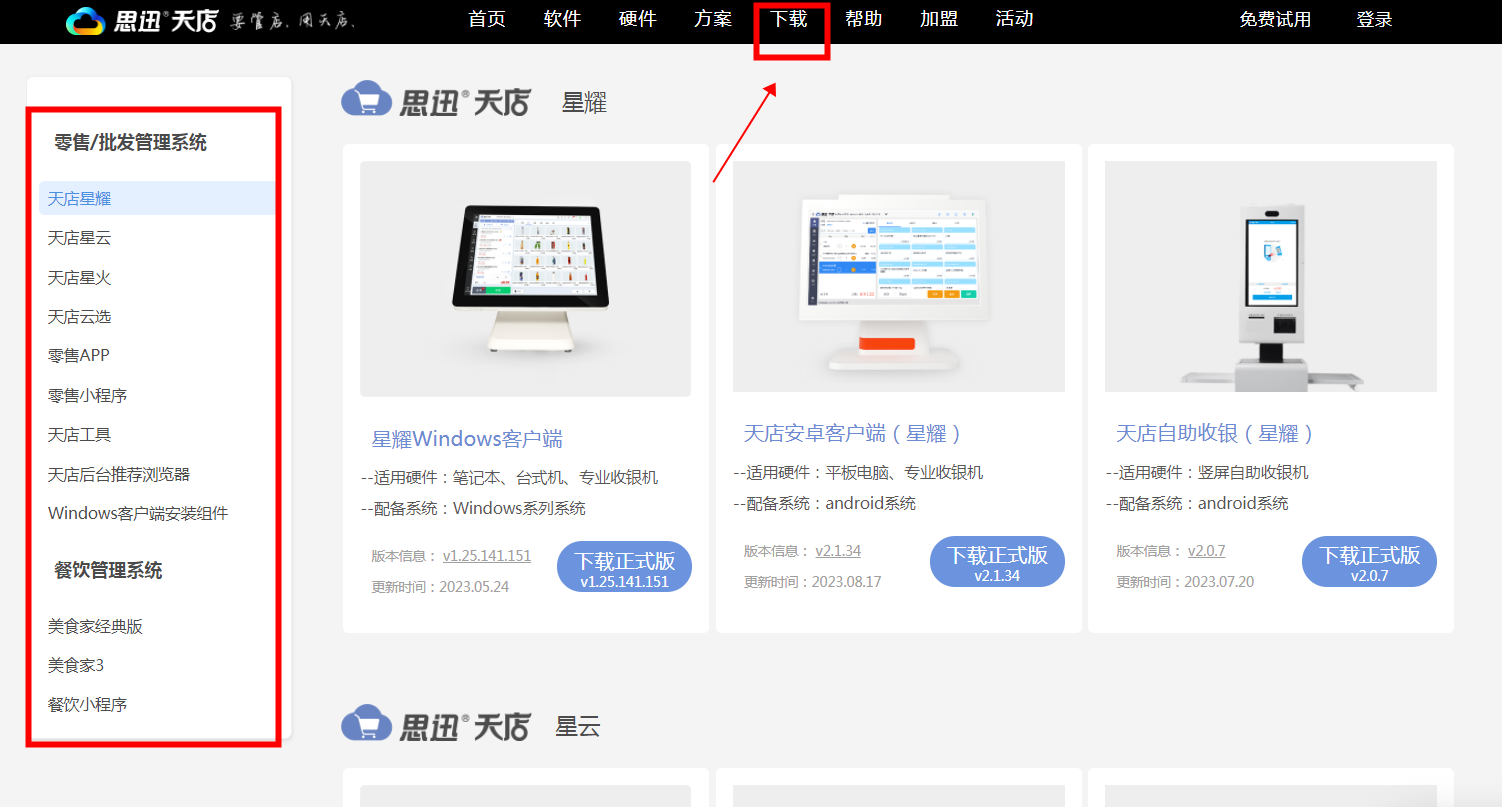Open version details link v2.1.34
This screenshot has width=1502, height=807.
click(x=838, y=550)
